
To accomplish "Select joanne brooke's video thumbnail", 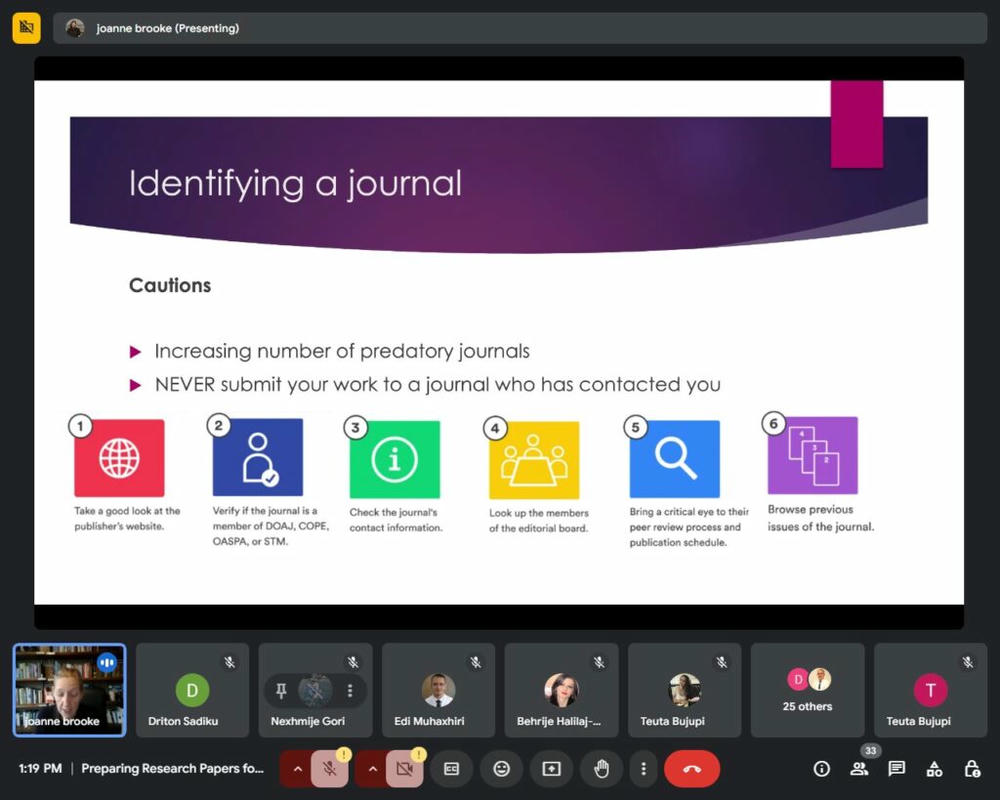I will [x=69, y=690].
